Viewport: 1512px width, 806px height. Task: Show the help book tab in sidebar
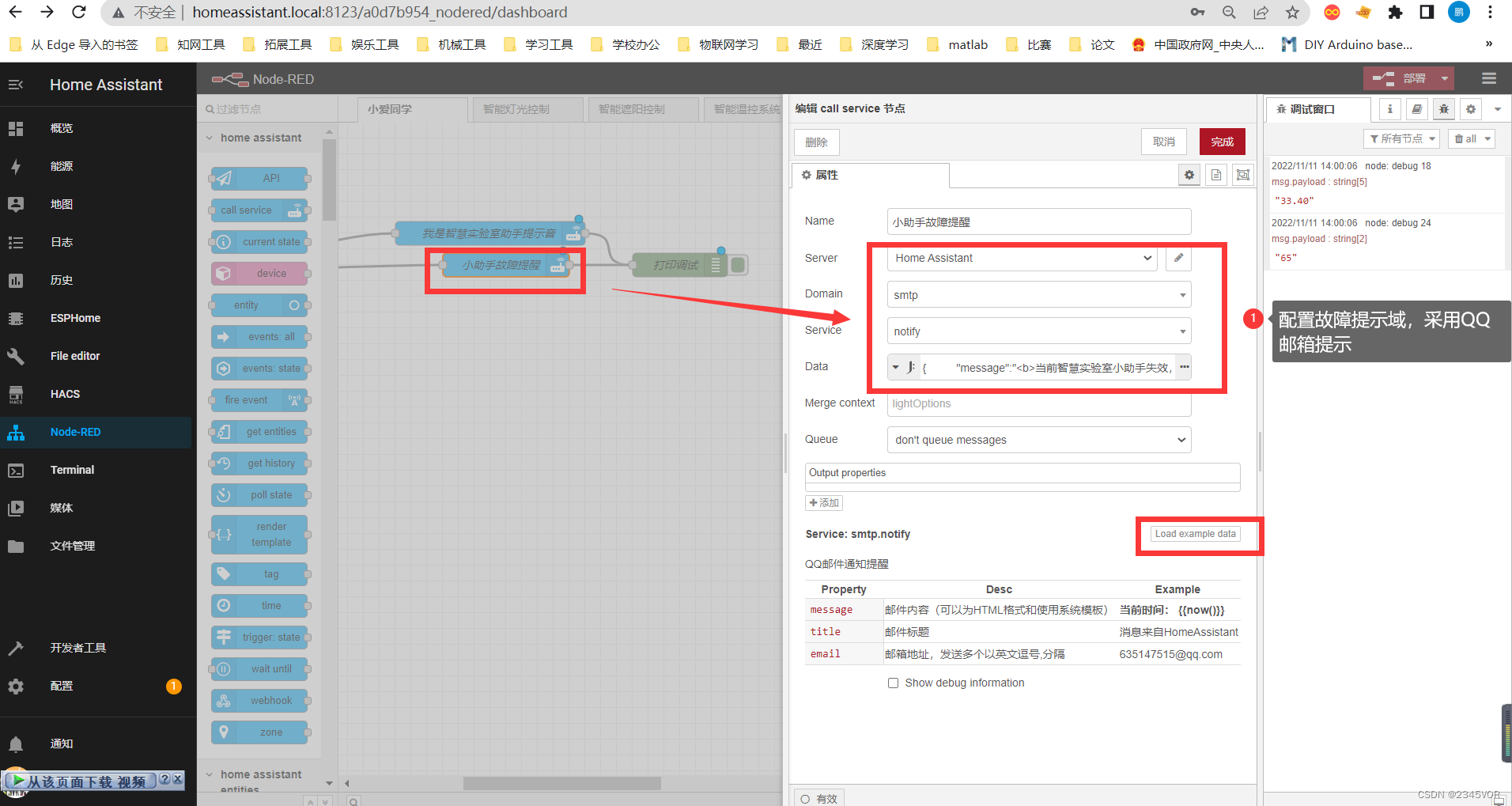pos(1417,109)
